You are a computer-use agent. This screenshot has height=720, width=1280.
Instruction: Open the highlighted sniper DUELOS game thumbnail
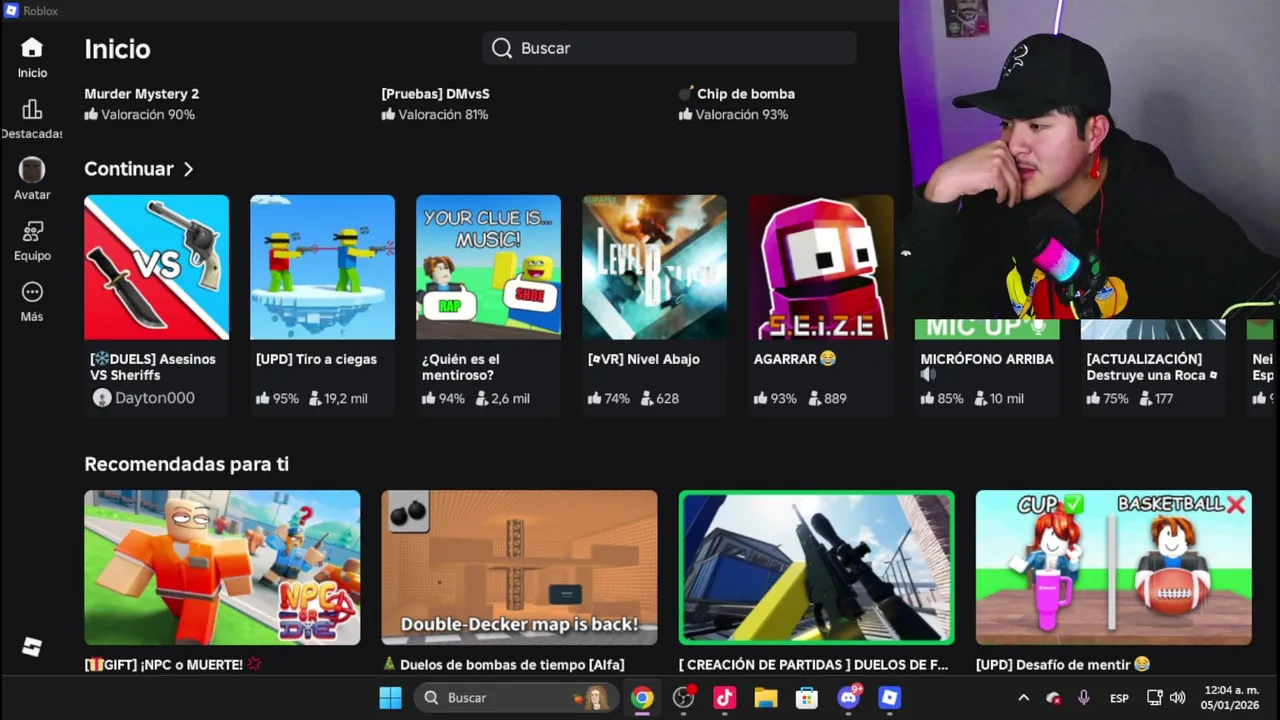[816, 567]
